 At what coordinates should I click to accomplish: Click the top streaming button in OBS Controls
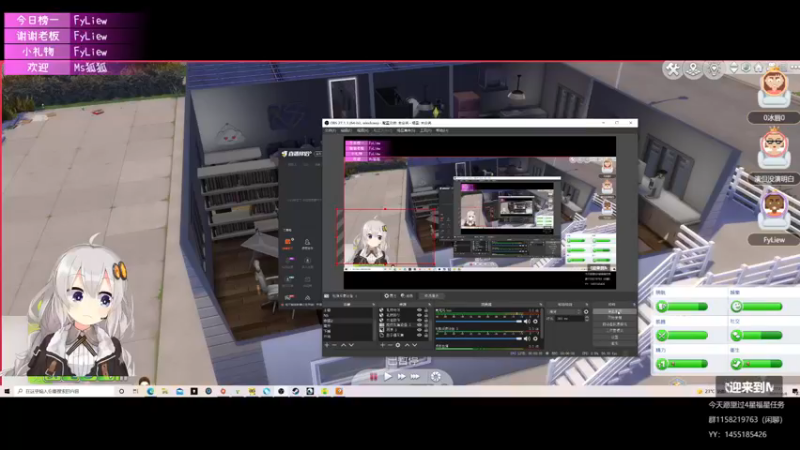[615, 312]
